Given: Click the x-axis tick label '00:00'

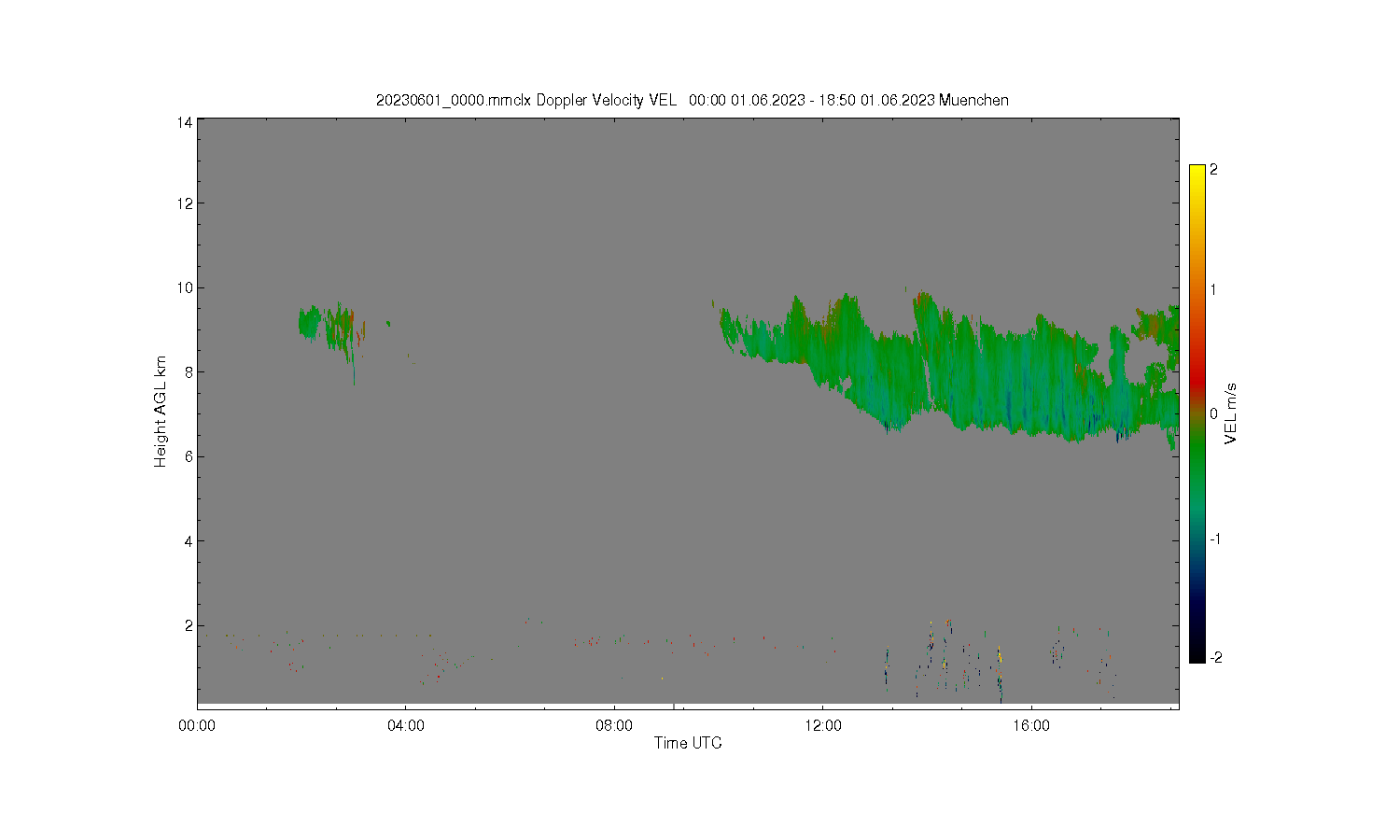Looking at the screenshot, I should (197, 725).
